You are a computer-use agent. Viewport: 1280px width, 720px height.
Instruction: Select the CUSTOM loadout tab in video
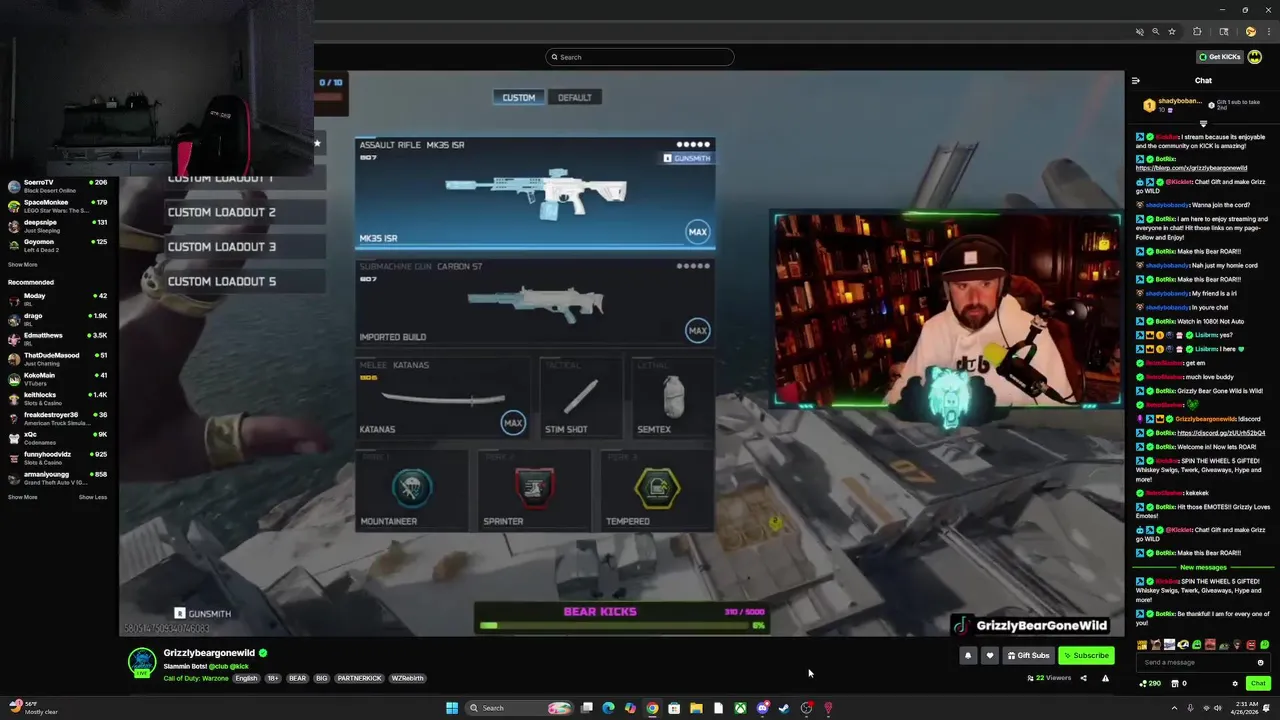point(519,97)
